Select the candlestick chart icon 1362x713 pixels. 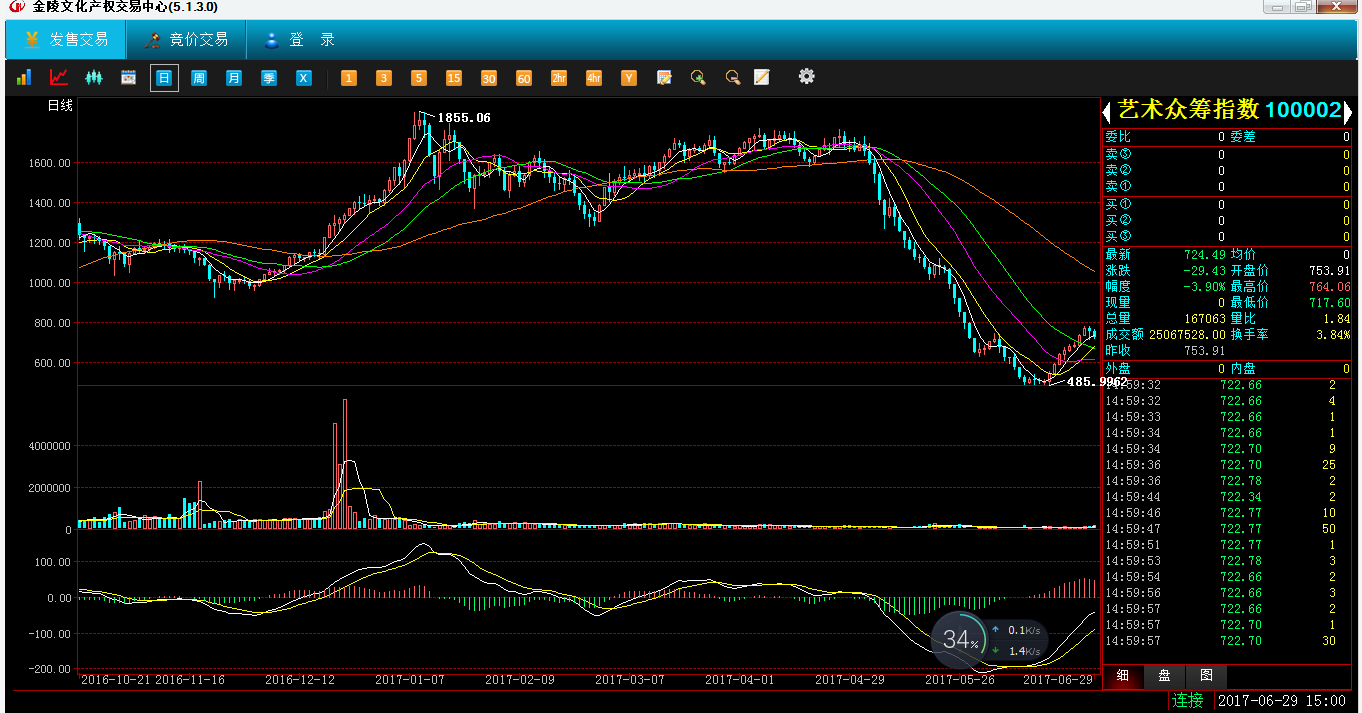(x=94, y=77)
